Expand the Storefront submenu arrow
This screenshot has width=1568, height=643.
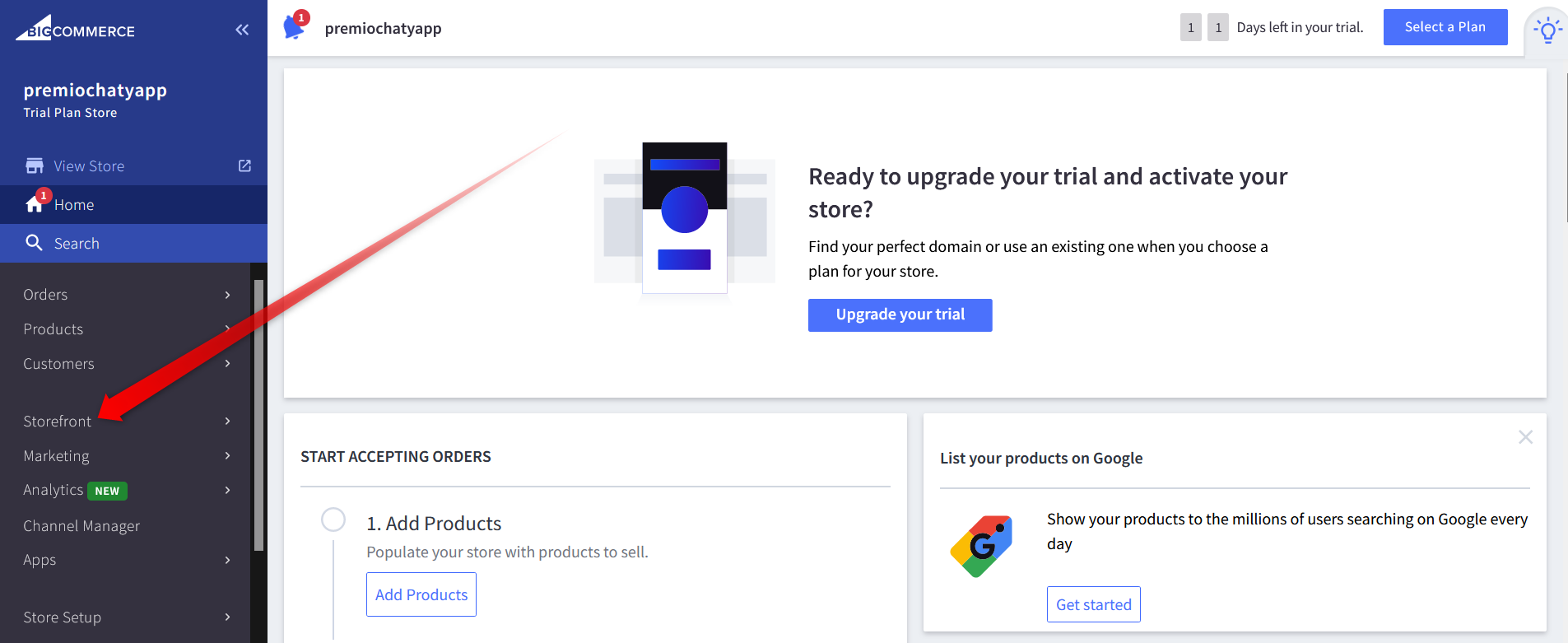[228, 421]
